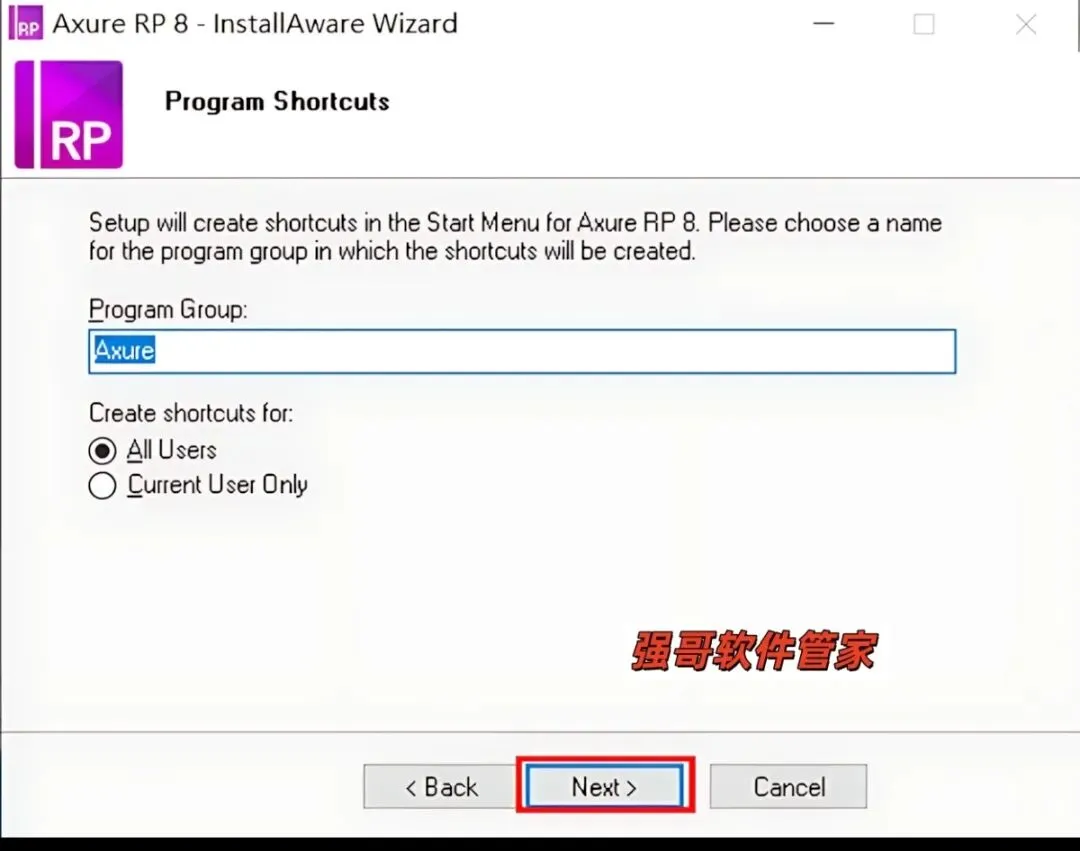Click empty space inside Program Group field

(551, 352)
